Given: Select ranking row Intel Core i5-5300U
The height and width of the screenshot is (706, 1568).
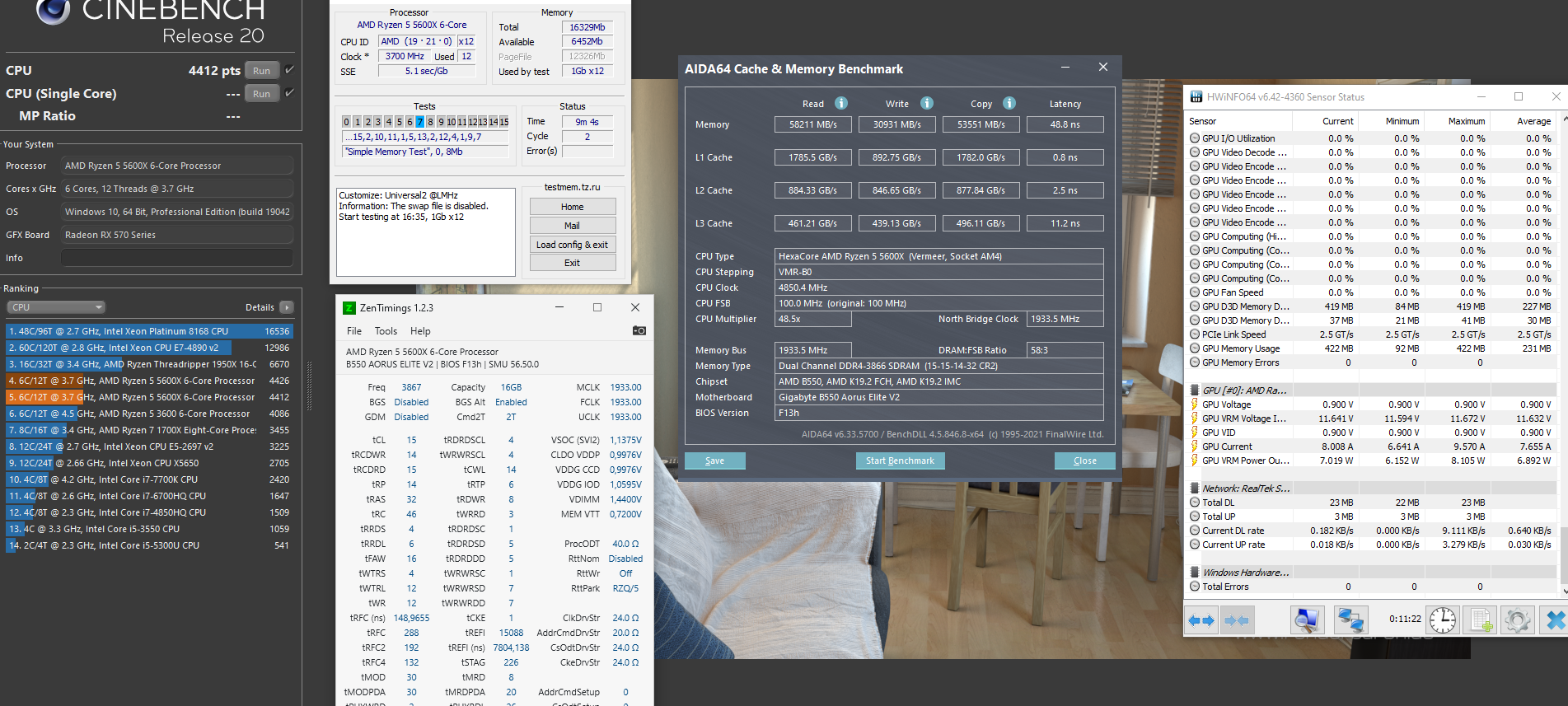Looking at the screenshot, I should pyautogui.click(x=149, y=545).
